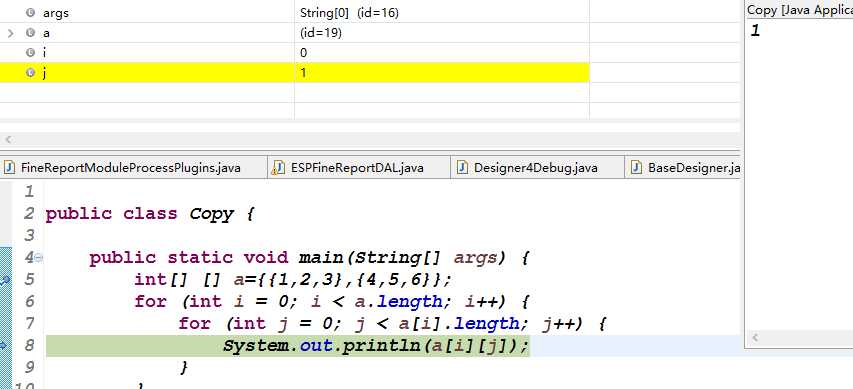Click the Java file icon on Designer4Debug tab
Screen dimensions: 853x389
462,168
